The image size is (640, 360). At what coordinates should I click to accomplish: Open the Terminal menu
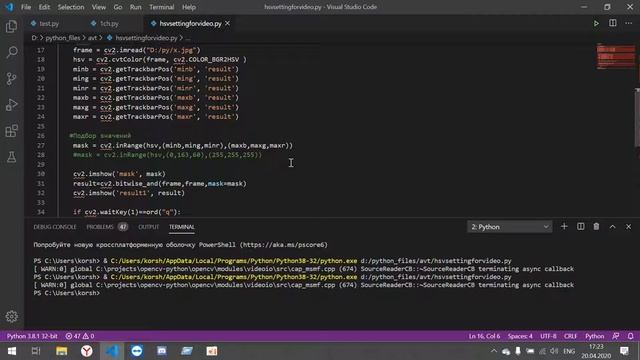161,7
